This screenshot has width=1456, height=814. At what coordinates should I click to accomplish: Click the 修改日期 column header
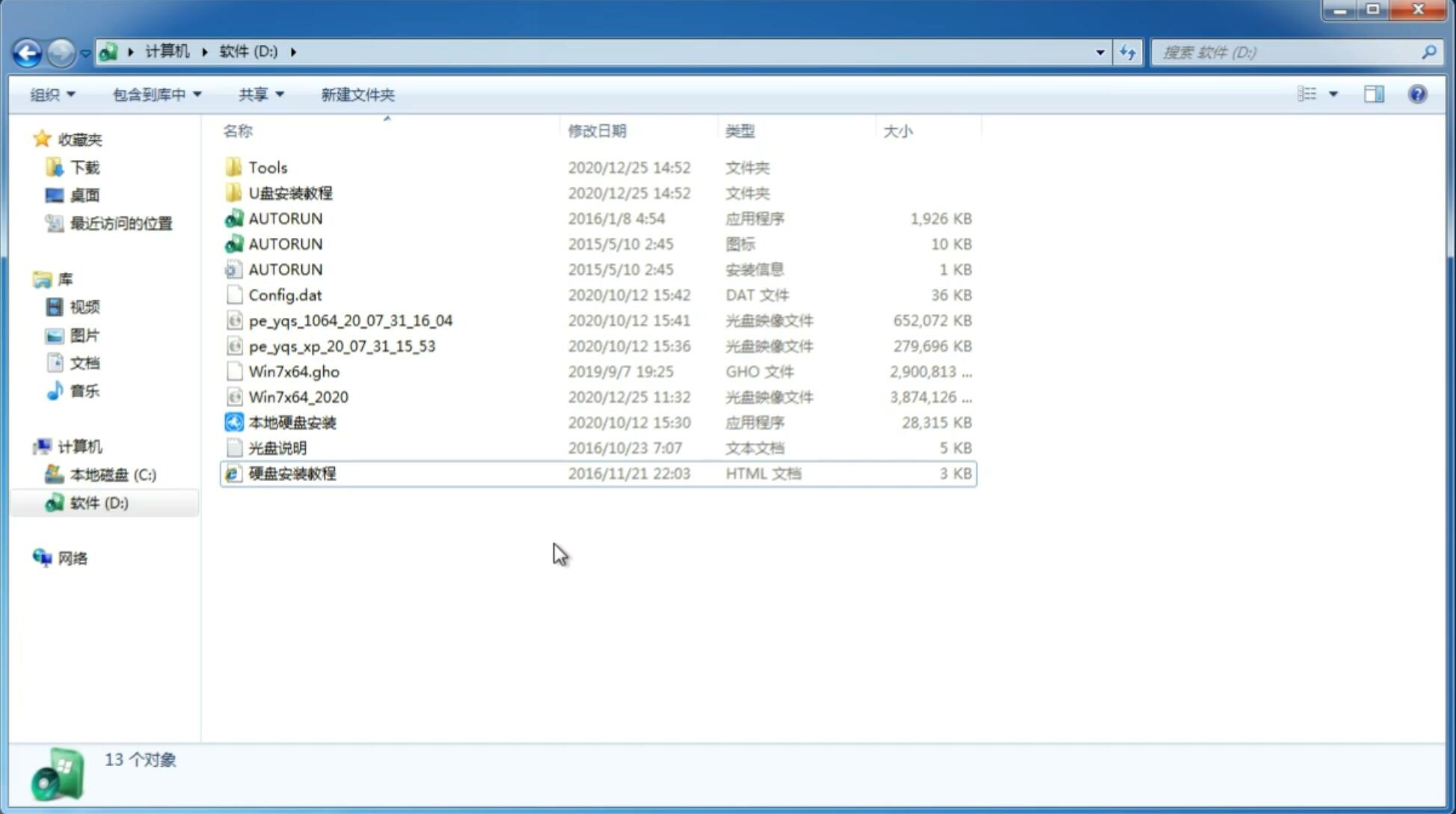[x=597, y=130]
